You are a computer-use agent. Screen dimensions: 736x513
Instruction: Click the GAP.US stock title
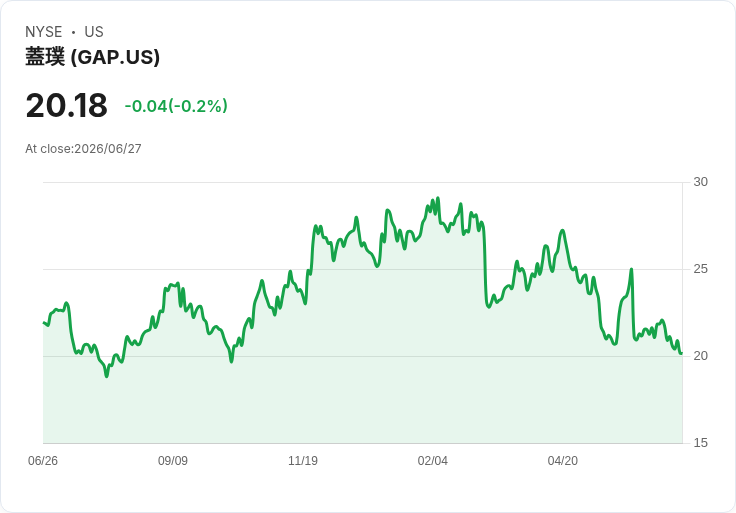point(92,57)
